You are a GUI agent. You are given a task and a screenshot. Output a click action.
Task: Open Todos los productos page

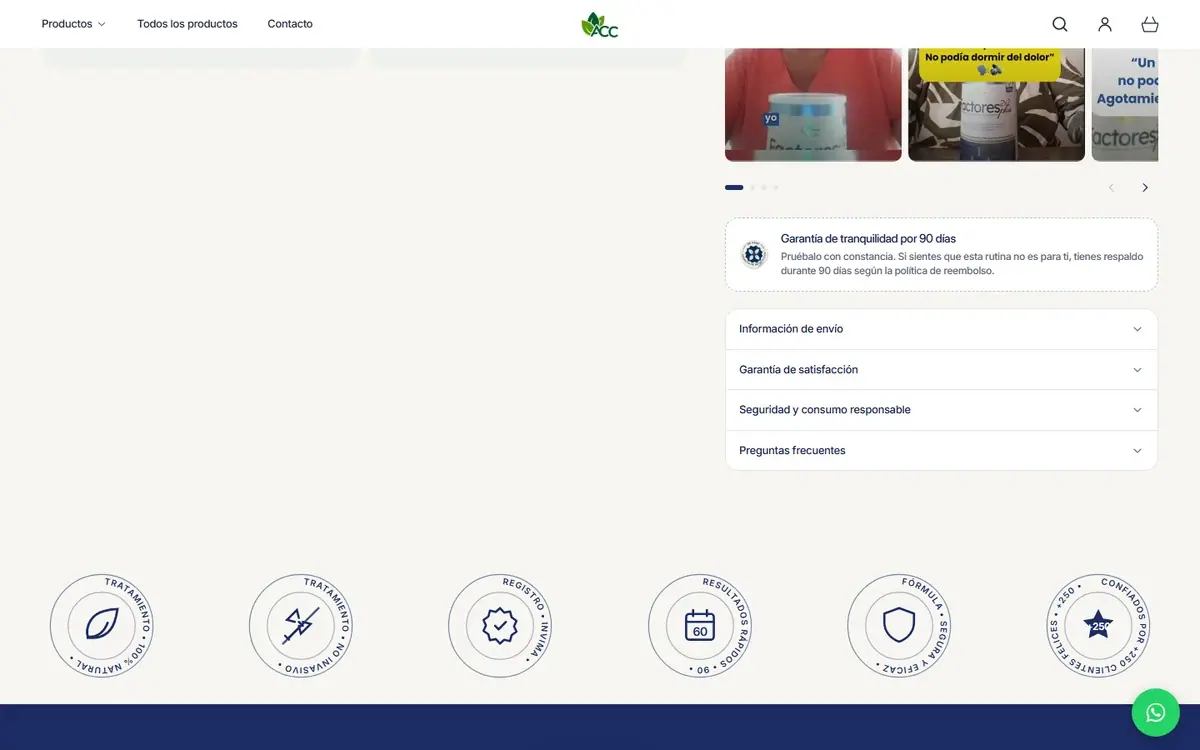click(x=187, y=24)
